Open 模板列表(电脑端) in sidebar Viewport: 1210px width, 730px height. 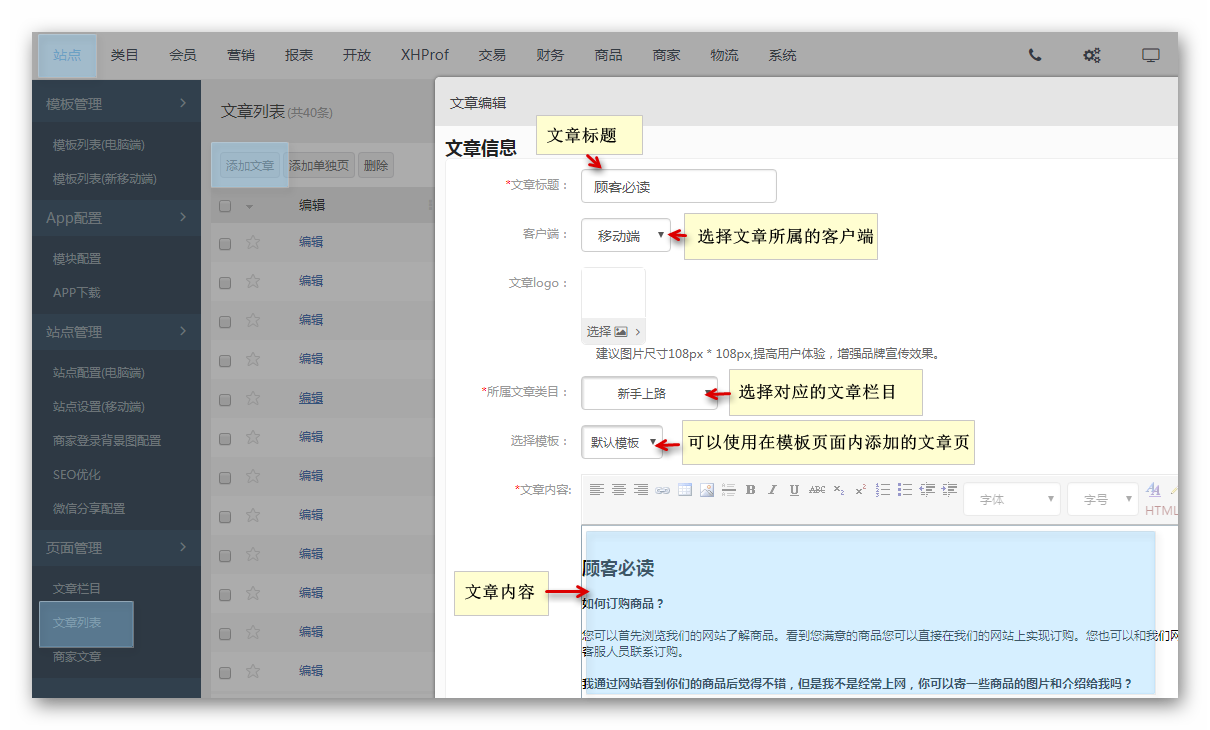click(x=99, y=145)
